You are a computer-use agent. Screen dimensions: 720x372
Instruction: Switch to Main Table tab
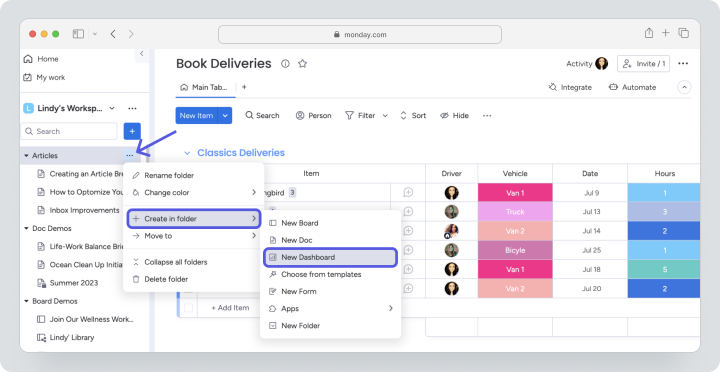pos(205,87)
